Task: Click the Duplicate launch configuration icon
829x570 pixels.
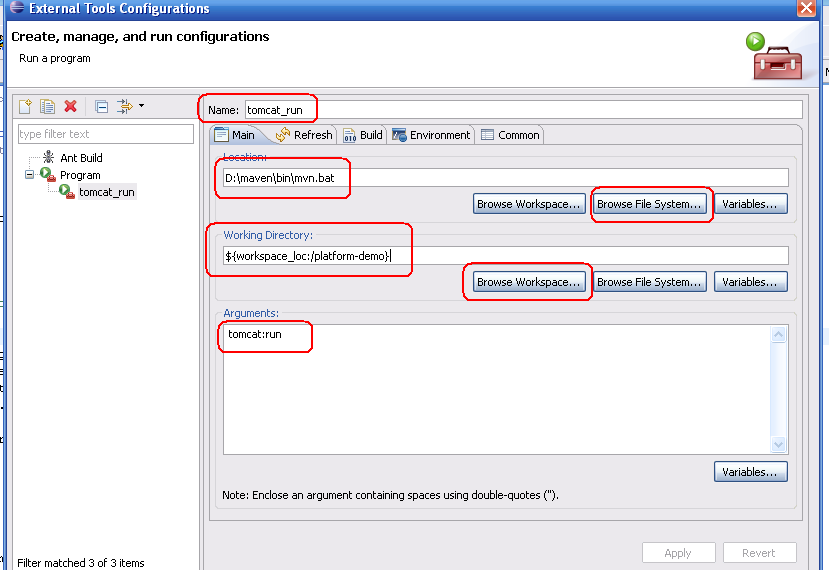Action: (x=48, y=106)
